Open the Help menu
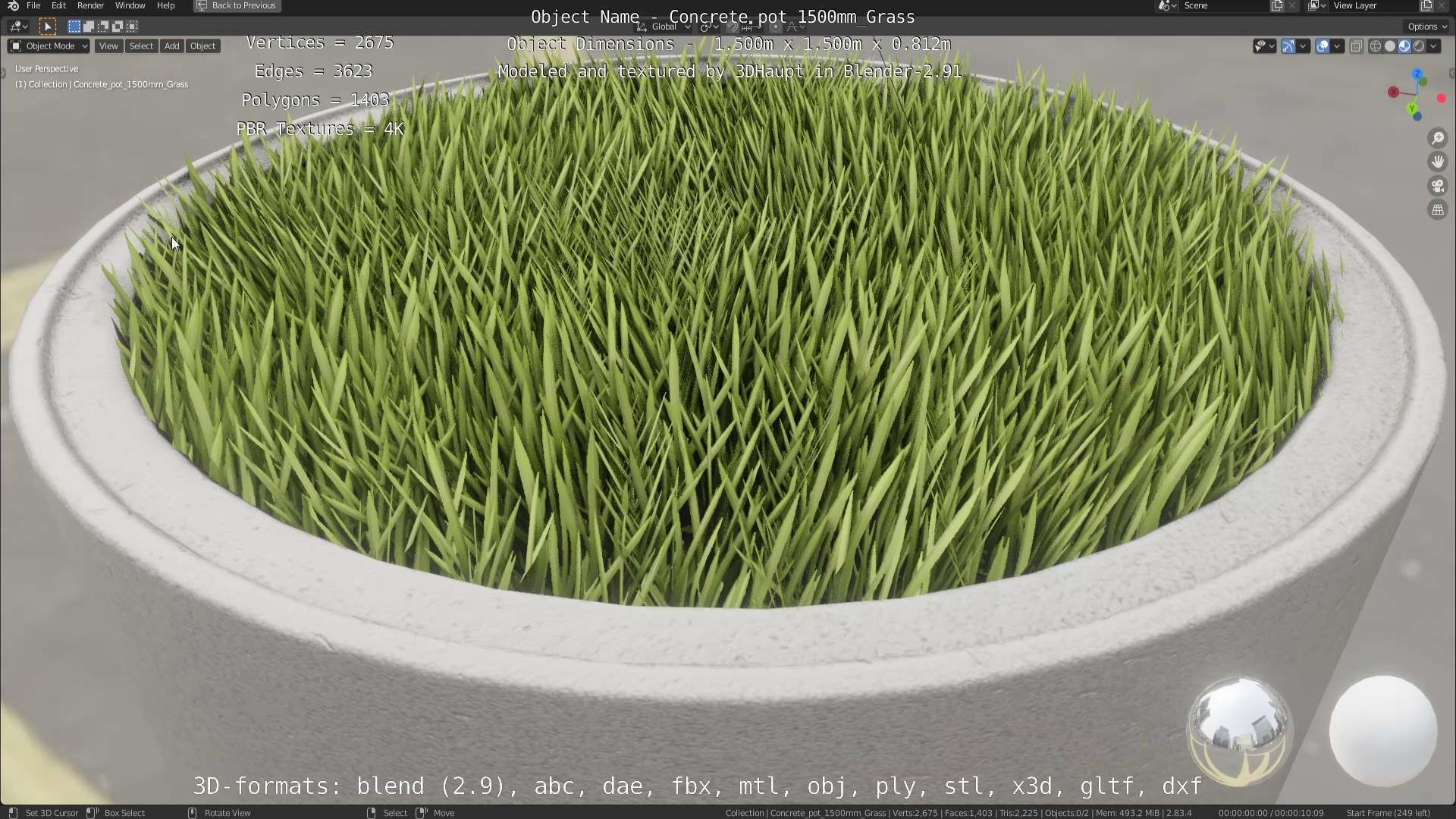 [165, 5]
